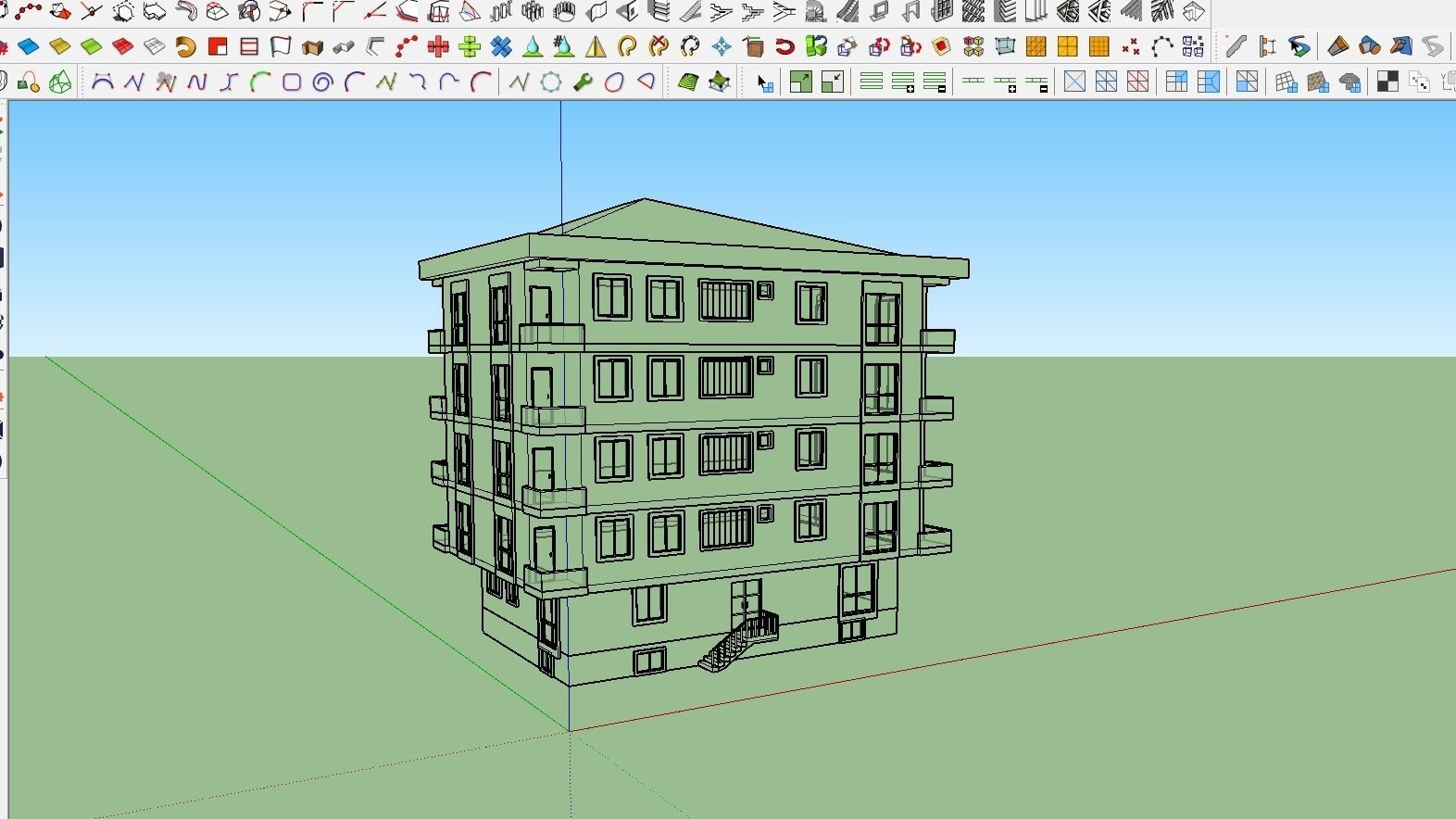Select the red gridded surface tool
The image size is (1456, 819).
123,46
